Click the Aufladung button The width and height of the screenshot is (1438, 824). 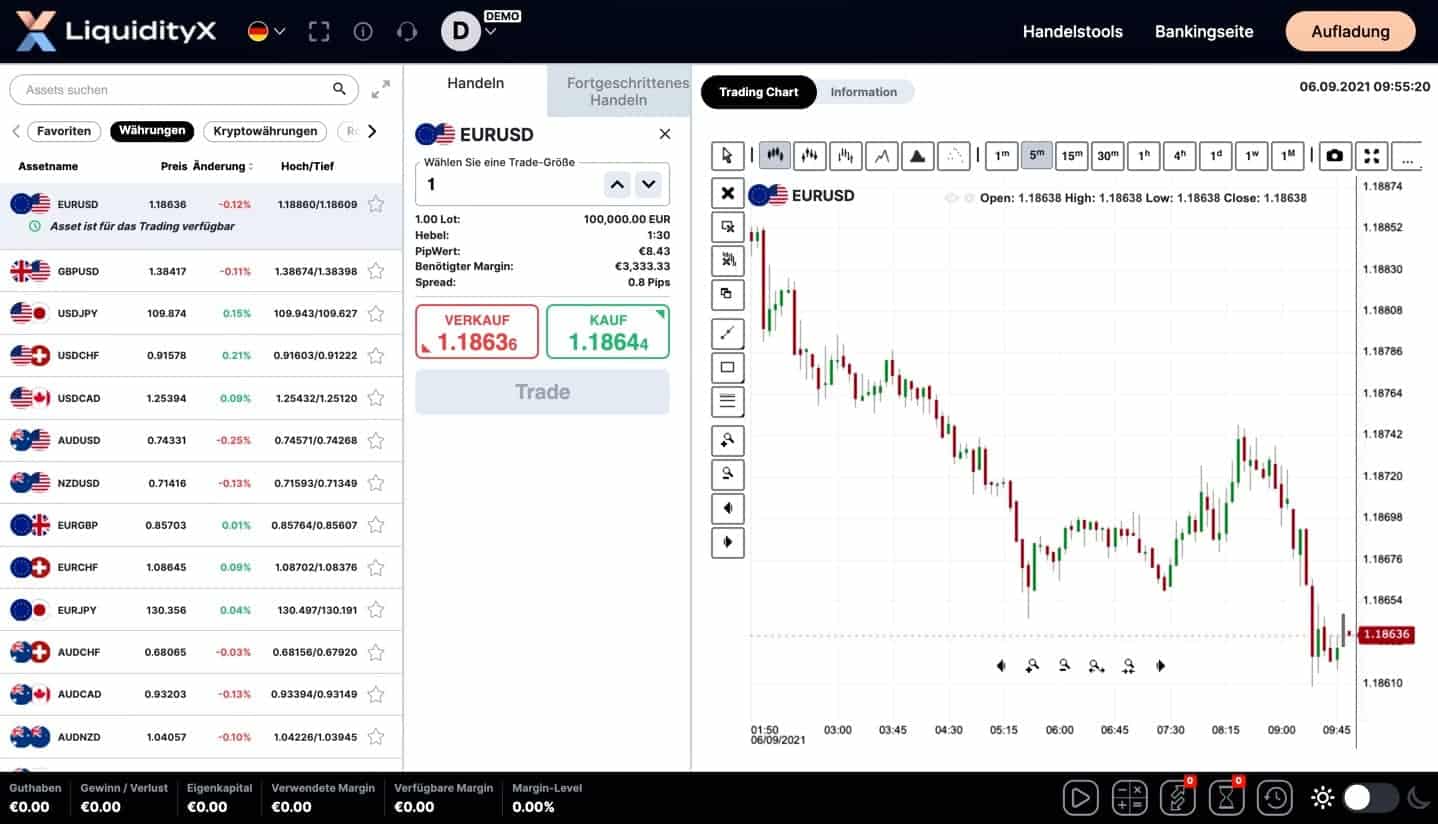pos(1350,31)
